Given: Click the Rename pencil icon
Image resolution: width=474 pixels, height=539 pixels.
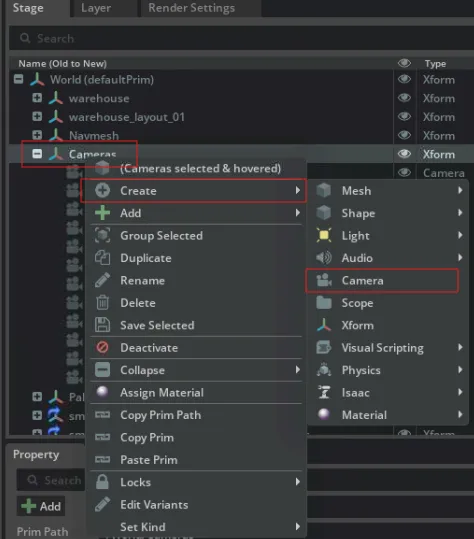Looking at the screenshot, I should (102, 280).
